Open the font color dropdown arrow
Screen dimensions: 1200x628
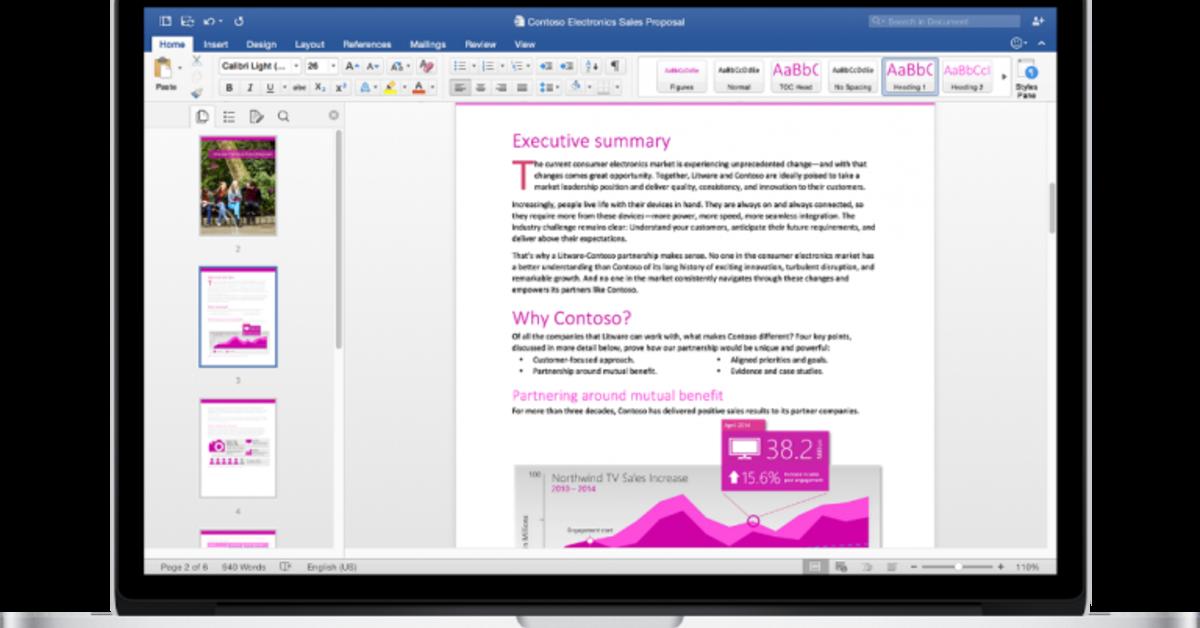click(x=431, y=88)
